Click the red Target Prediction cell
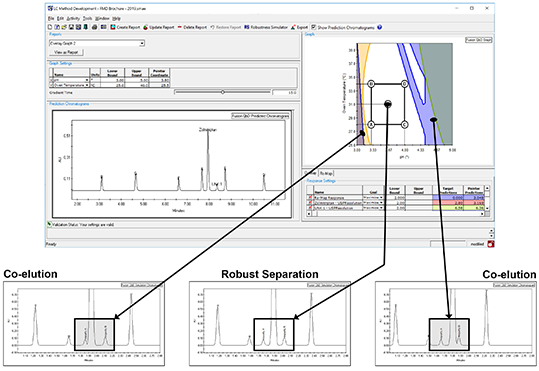Viewport: 539px width, 371px height. 448,203
